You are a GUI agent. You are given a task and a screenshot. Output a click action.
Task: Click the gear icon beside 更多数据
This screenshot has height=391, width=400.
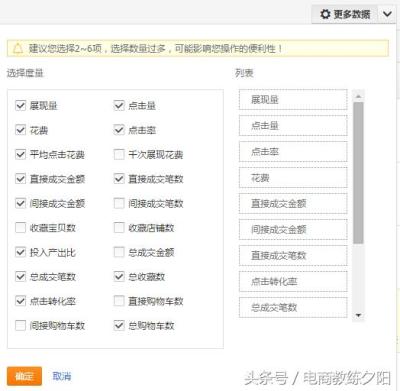click(325, 14)
